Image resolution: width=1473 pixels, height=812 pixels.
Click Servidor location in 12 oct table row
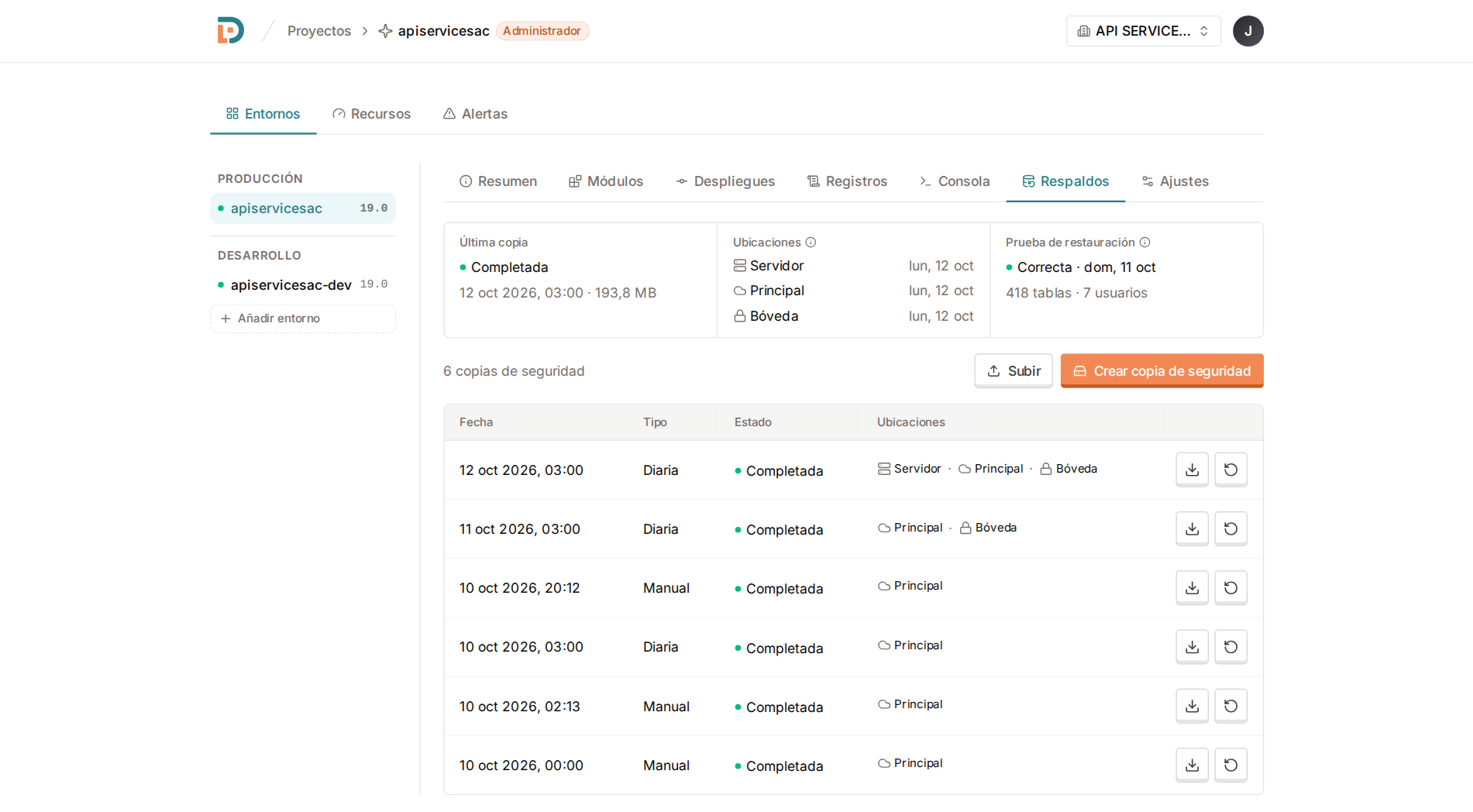[x=909, y=469]
